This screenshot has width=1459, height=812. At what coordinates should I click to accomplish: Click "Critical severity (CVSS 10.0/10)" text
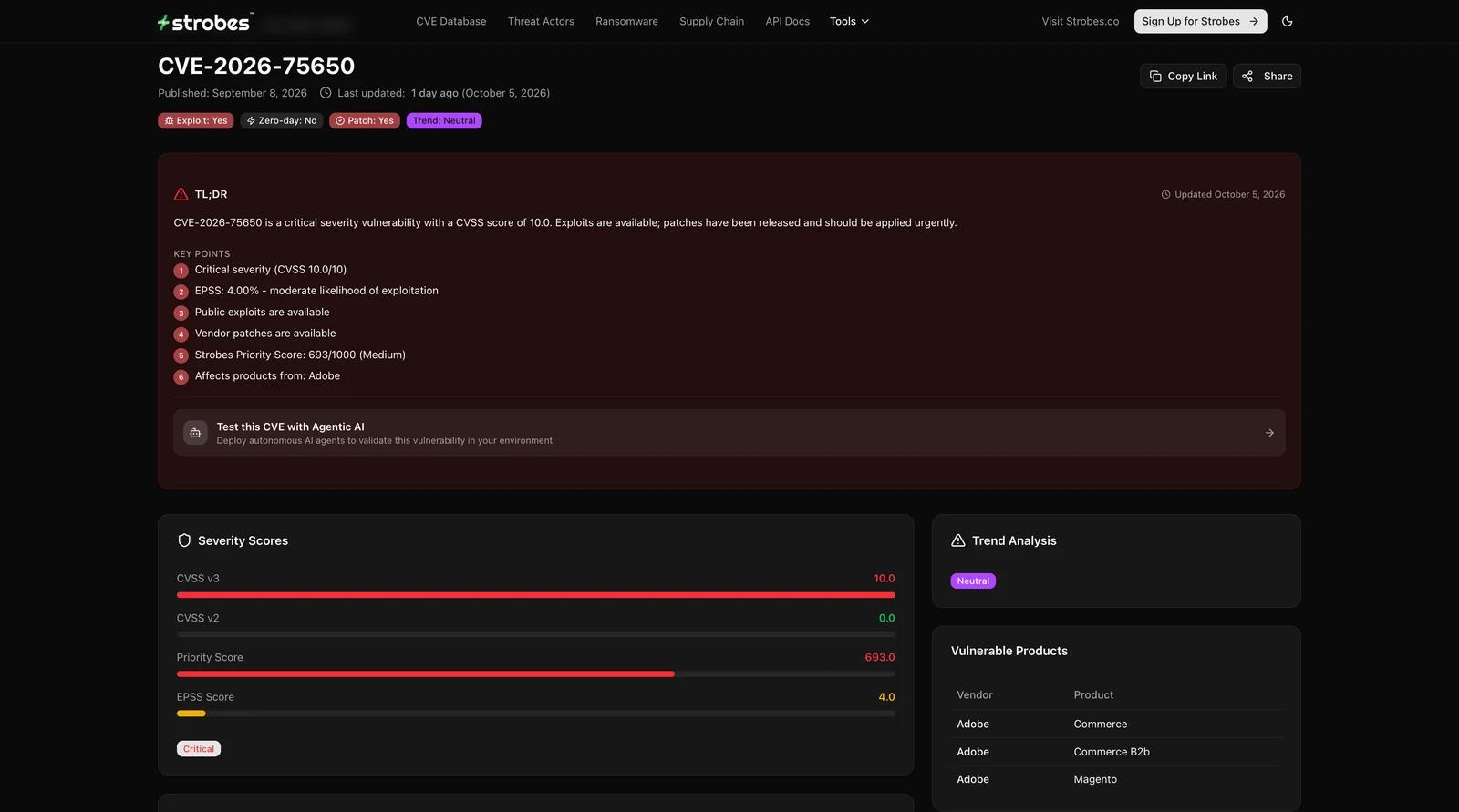click(x=271, y=270)
